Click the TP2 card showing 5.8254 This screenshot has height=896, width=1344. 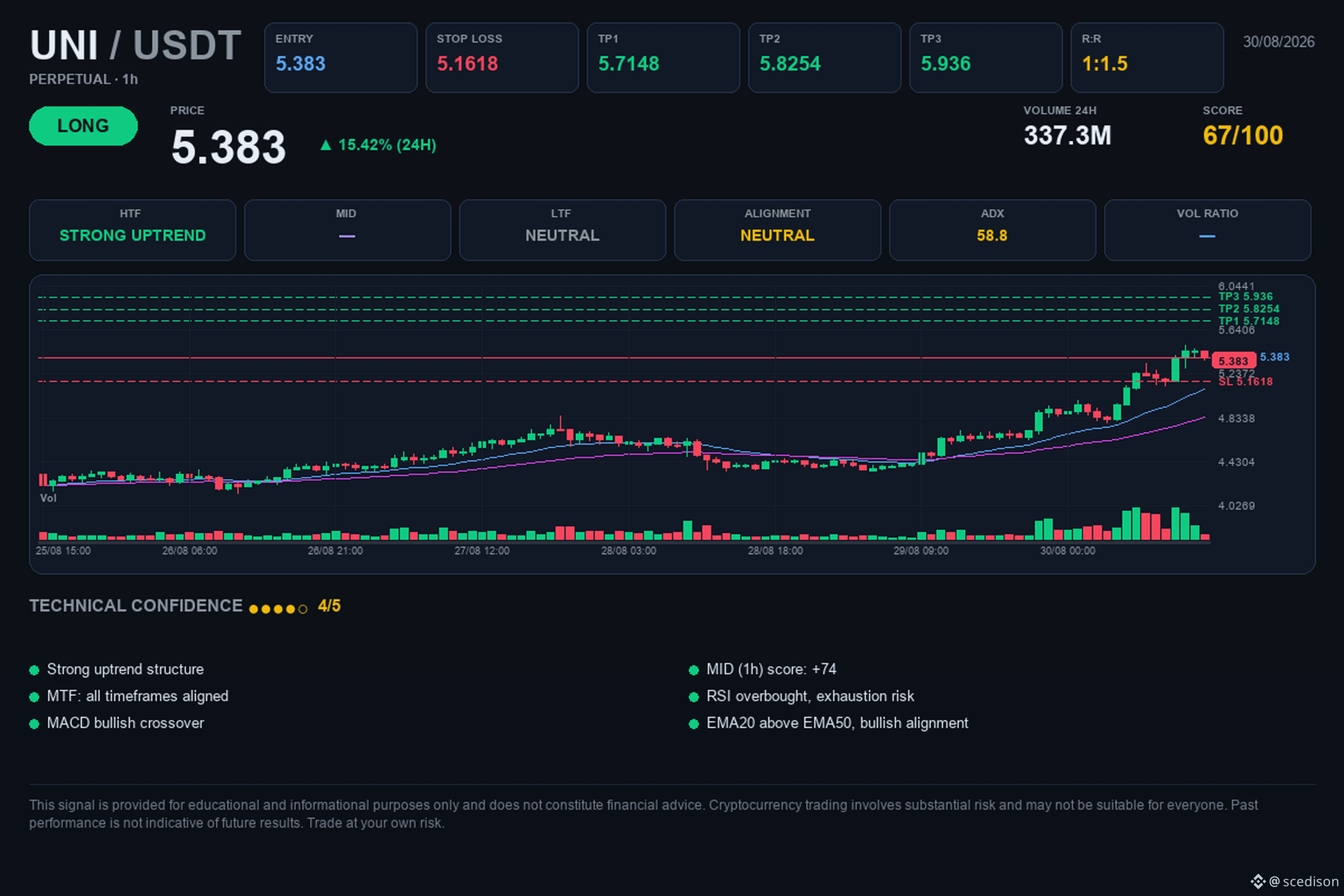[x=824, y=58]
